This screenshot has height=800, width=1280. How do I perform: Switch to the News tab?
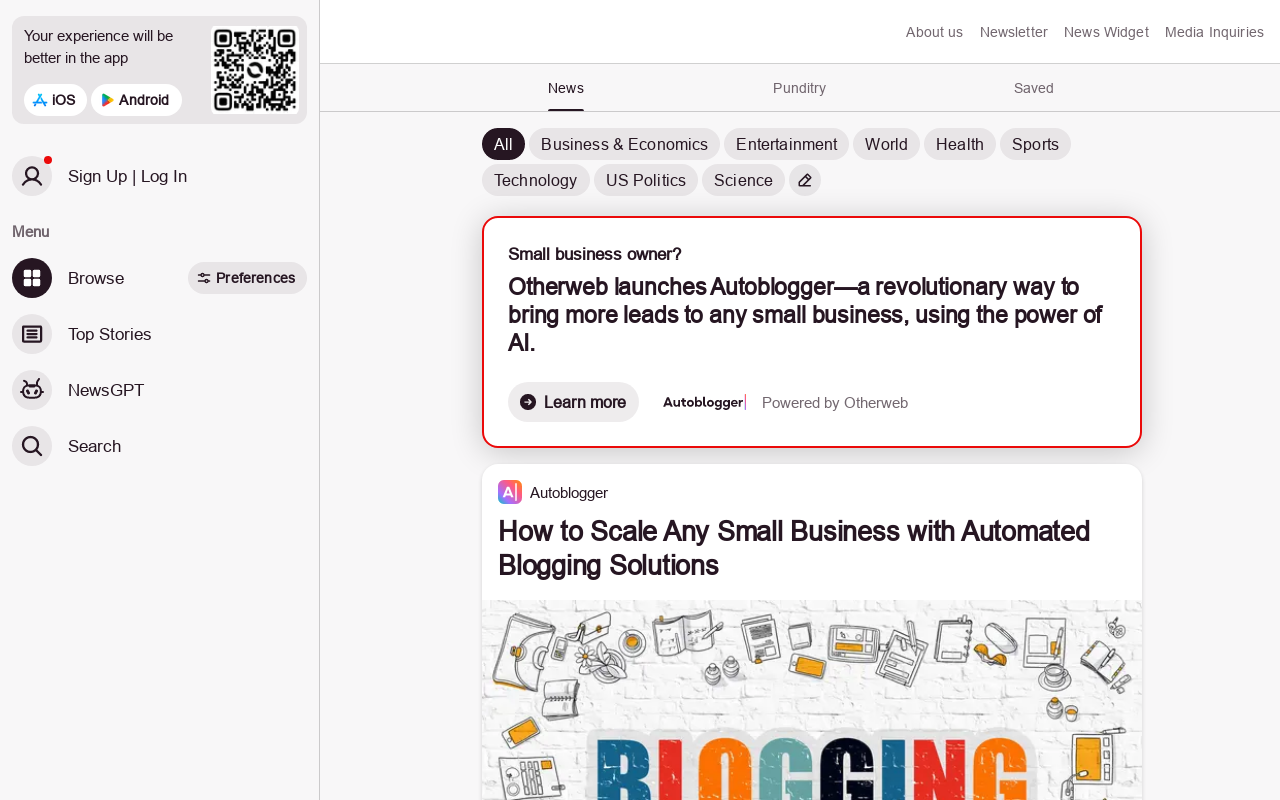(x=566, y=88)
